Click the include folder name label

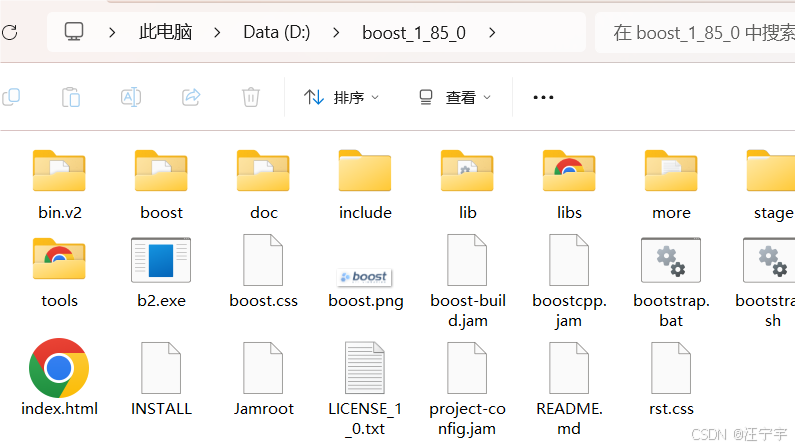366,212
